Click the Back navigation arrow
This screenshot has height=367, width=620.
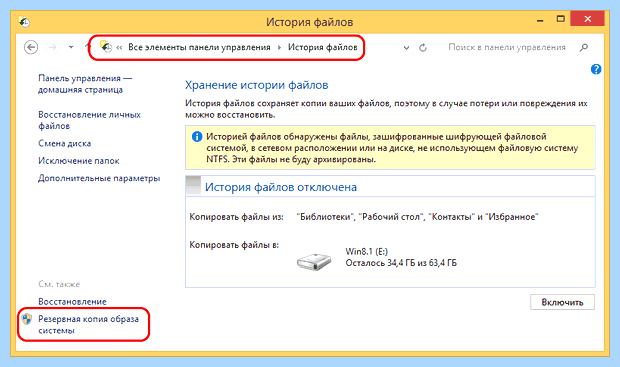(x=31, y=47)
